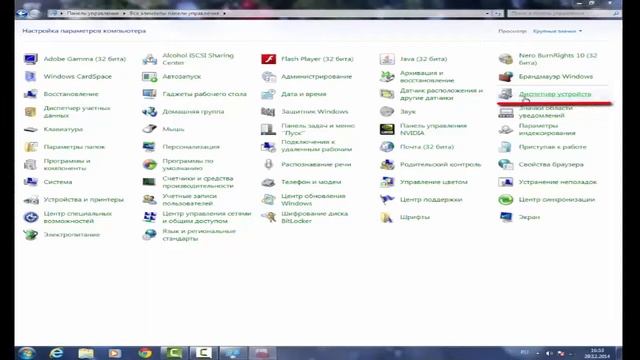Open Центр поддержки link

coord(431,200)
